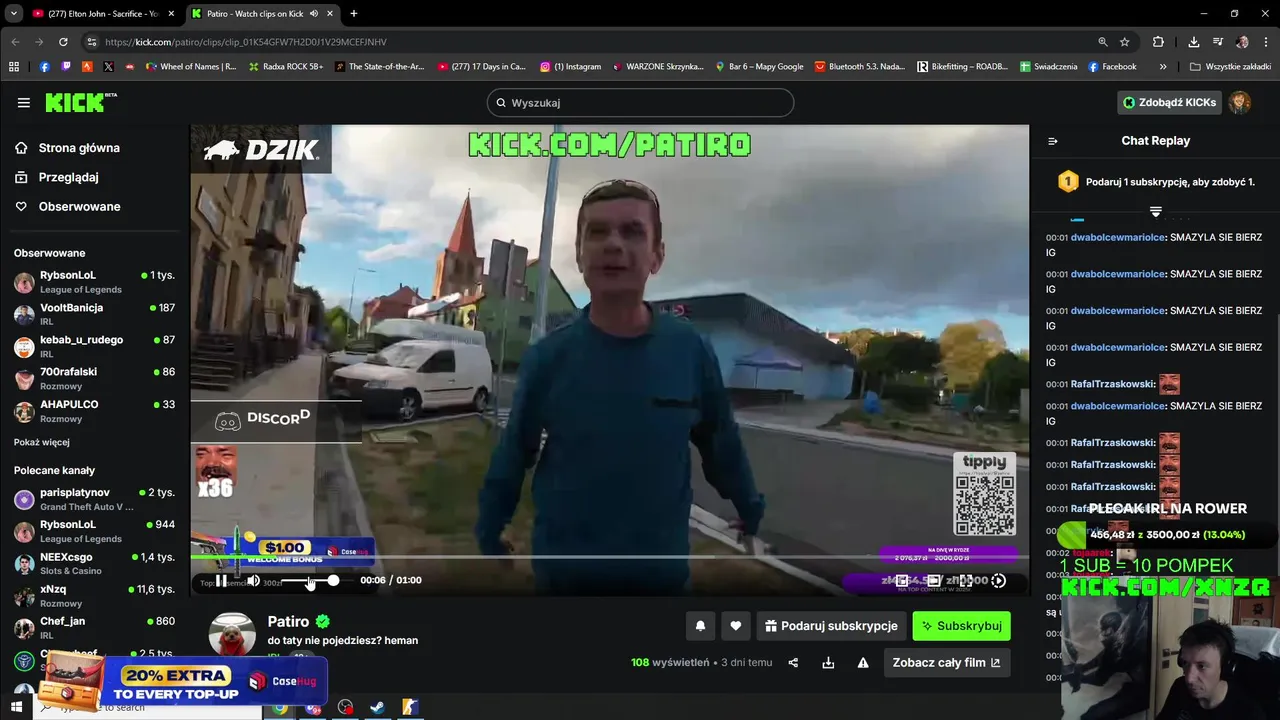This screenshot has width=1280, height=720.
Task: Open AHAPULCO channel
Action: (95, 411)
